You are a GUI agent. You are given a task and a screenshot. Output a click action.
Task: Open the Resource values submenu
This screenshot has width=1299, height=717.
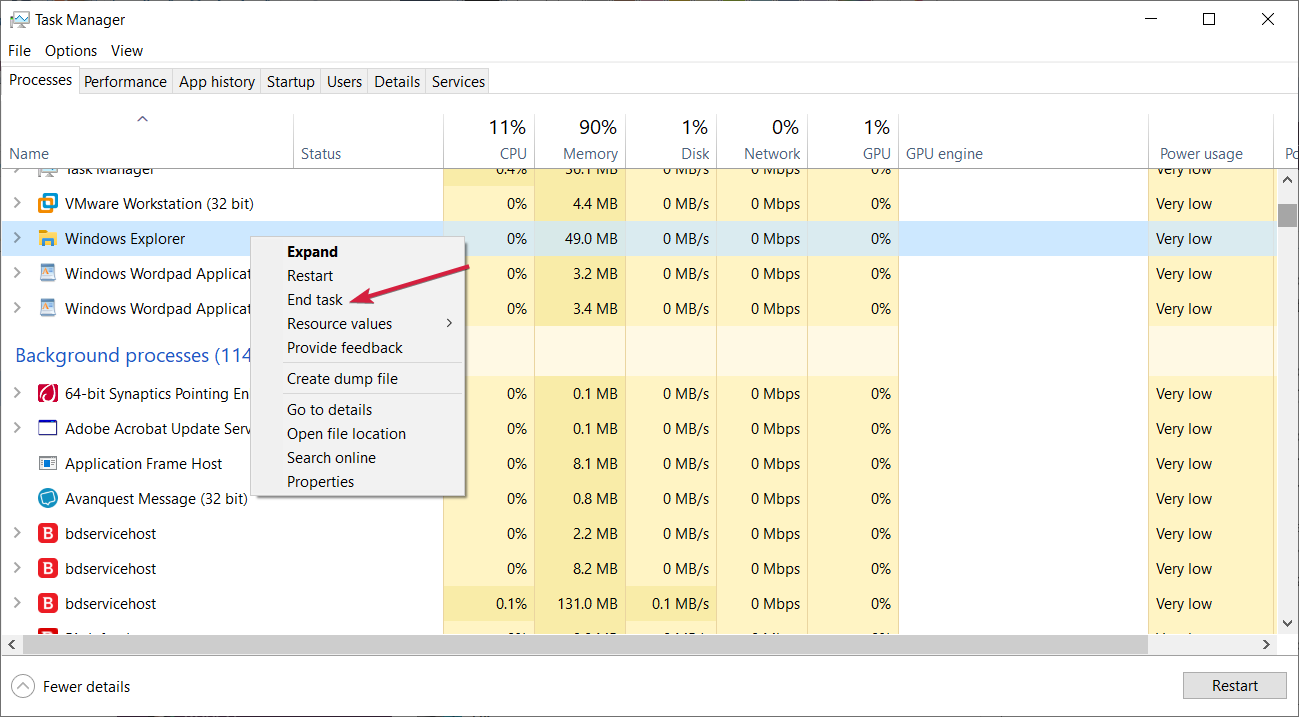coord(358,324)
